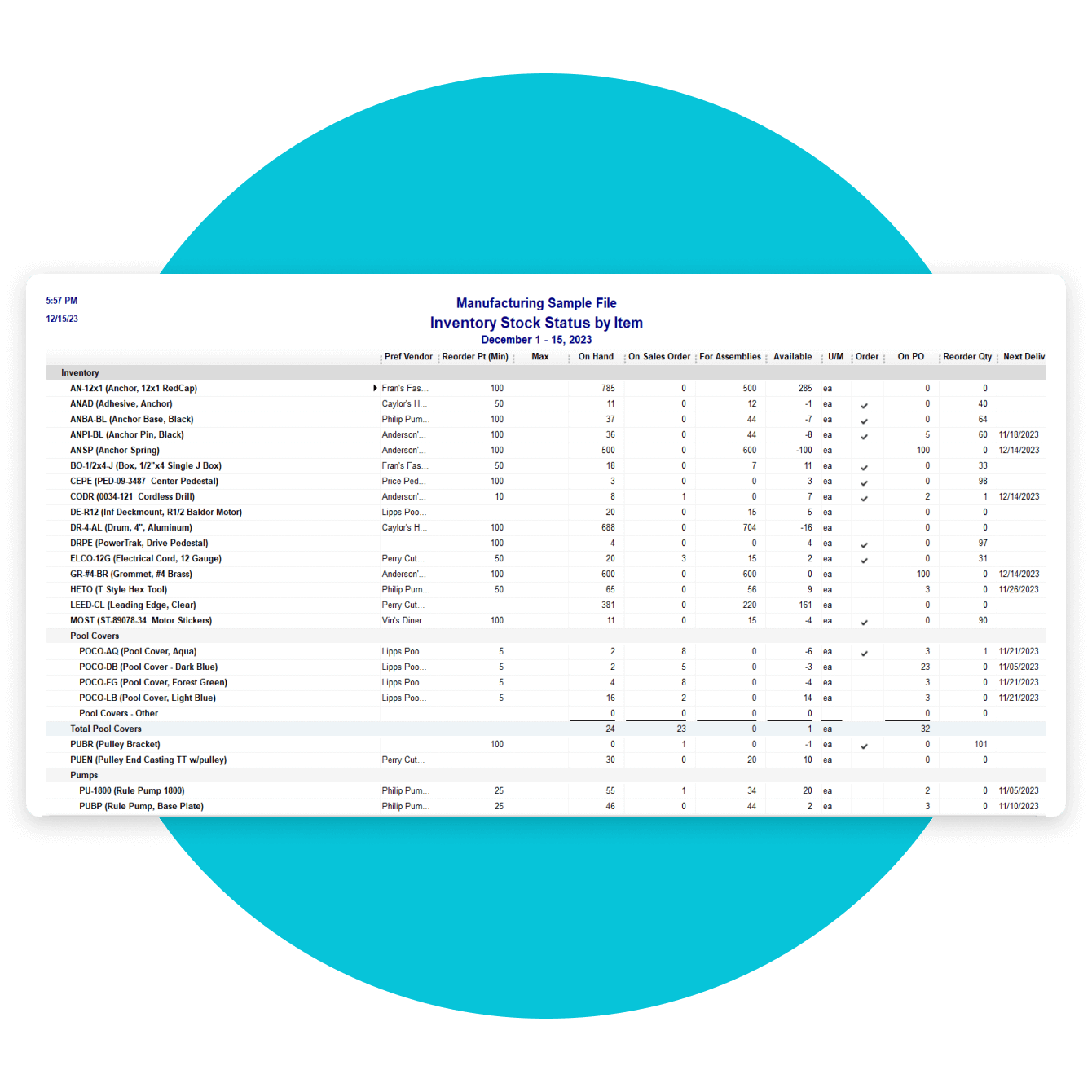Image resolution: width=1092 pixels, height=1092 pixels.
Task: Select the Inventory group header row
Action: coord(546,372)
